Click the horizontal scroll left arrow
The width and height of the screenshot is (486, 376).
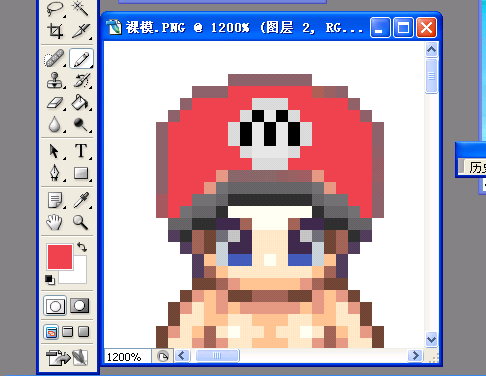(182, 356)
